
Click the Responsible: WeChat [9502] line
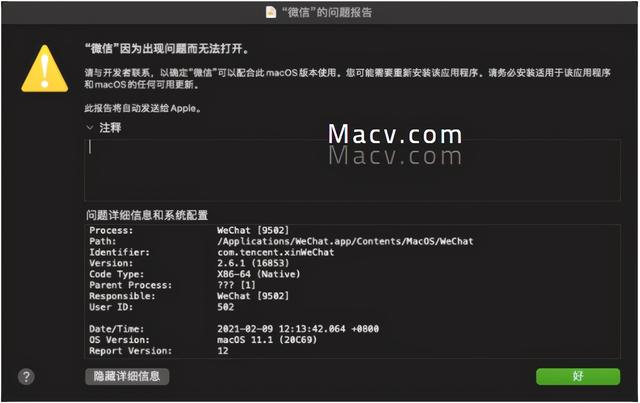[189, 296]
